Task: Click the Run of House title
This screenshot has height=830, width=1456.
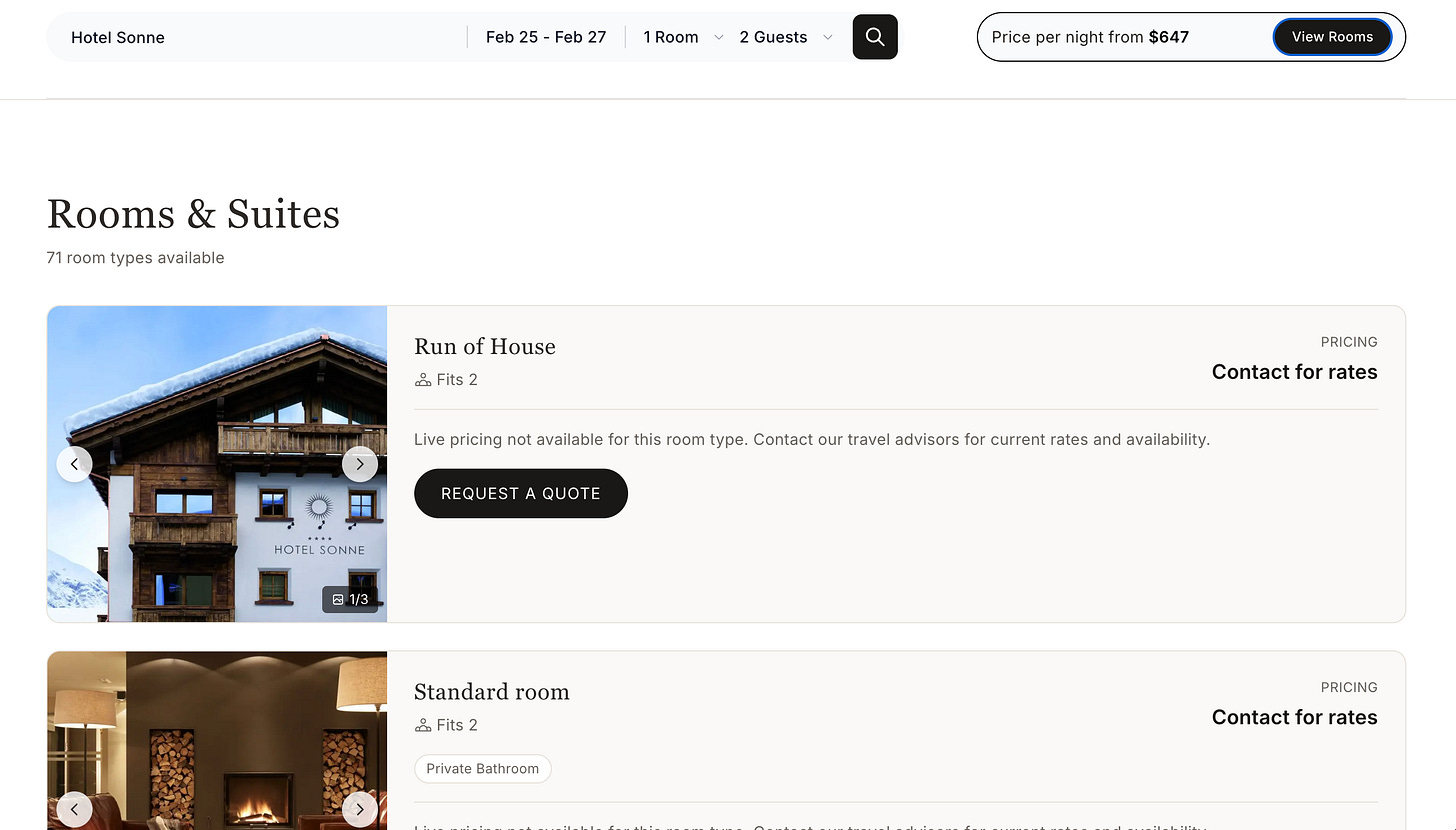Action: (x=485, y=346)
